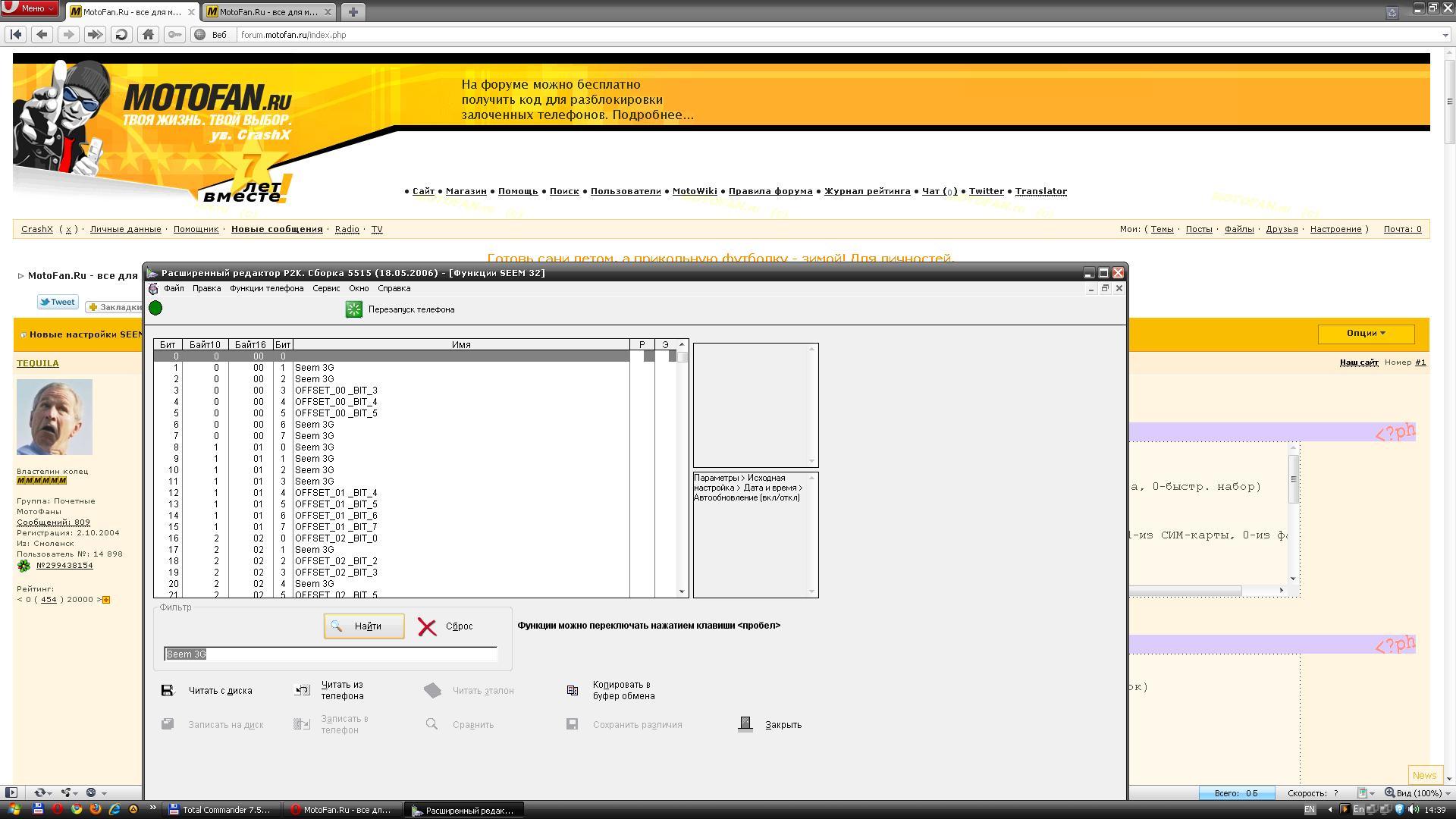Click TEQUILA's avatar thumbnail
The height and width of the screenshot is (819, 1456).
coord(55,417)
